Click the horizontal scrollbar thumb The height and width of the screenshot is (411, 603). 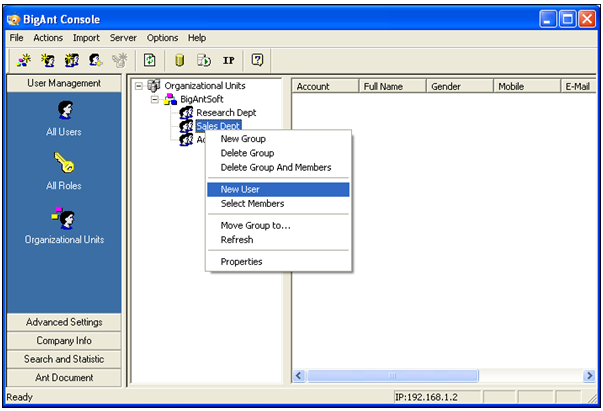[393, 376]
